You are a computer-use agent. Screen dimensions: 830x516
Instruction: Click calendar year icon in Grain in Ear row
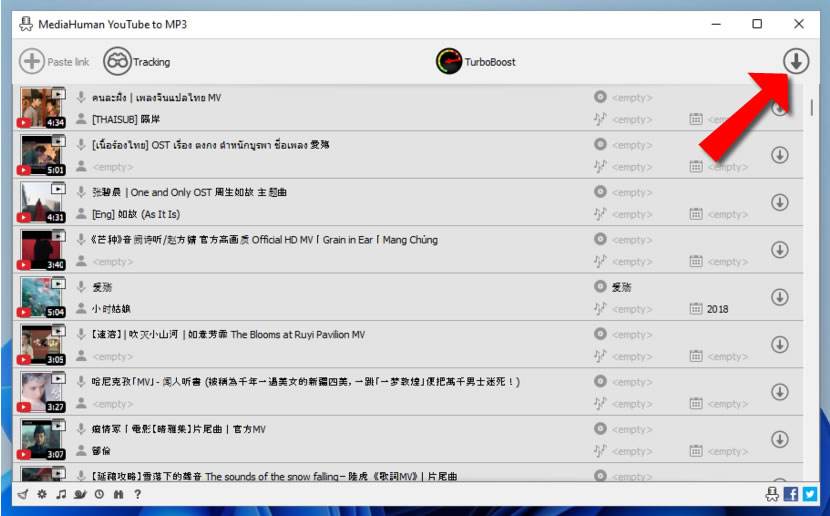[x=696, y=261]
